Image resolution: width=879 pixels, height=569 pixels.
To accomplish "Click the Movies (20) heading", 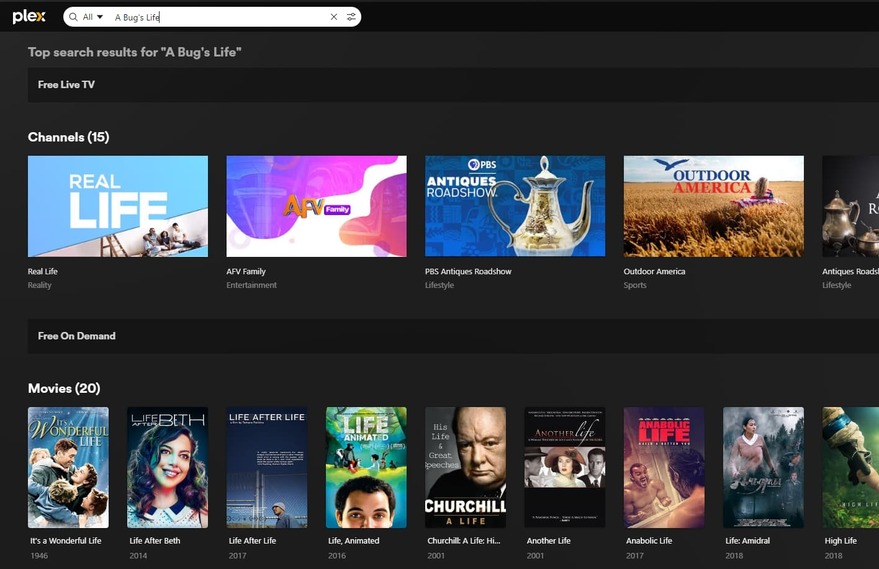I will click(64, 388).
